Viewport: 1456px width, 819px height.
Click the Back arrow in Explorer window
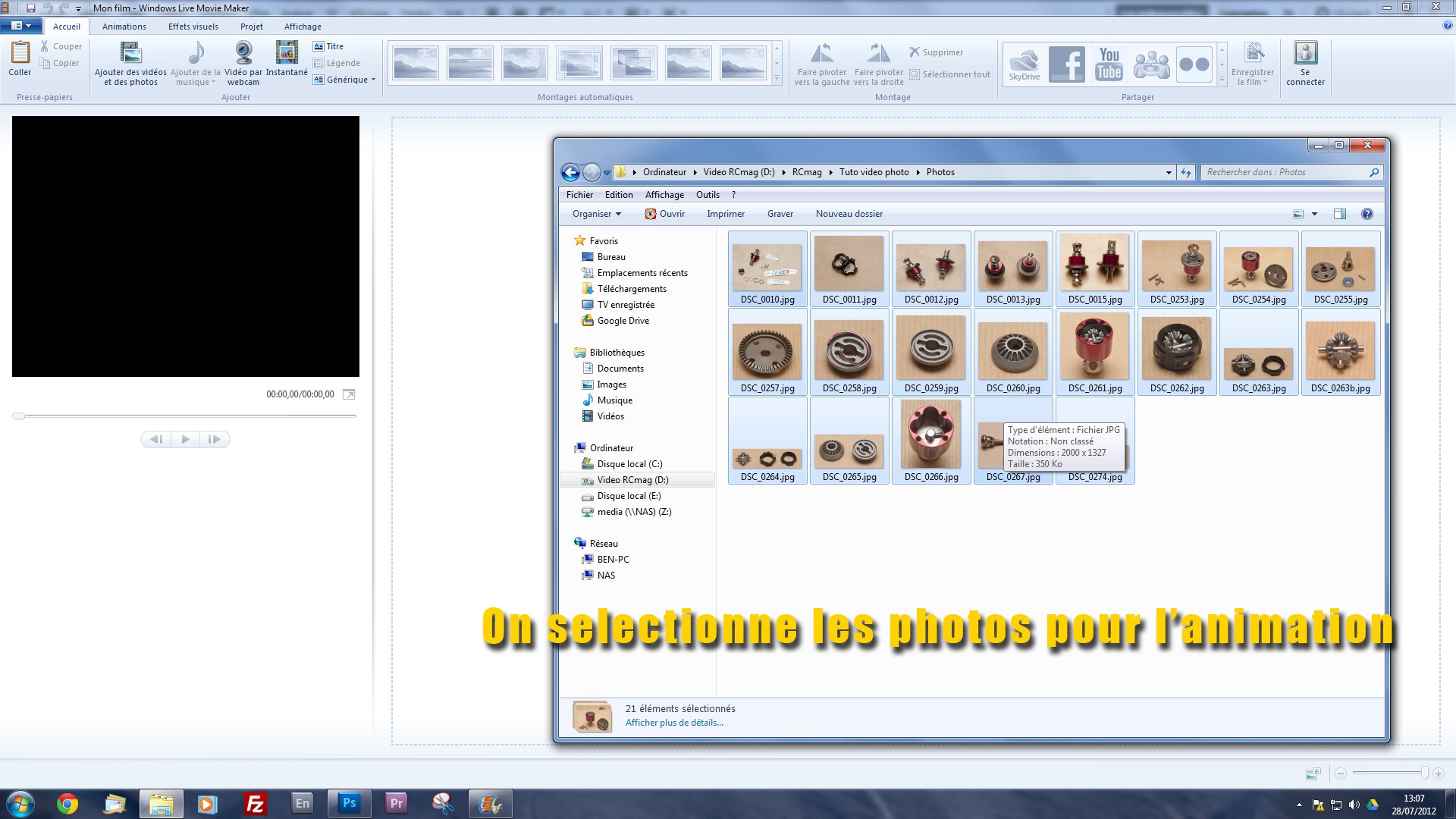pos(570,172)
